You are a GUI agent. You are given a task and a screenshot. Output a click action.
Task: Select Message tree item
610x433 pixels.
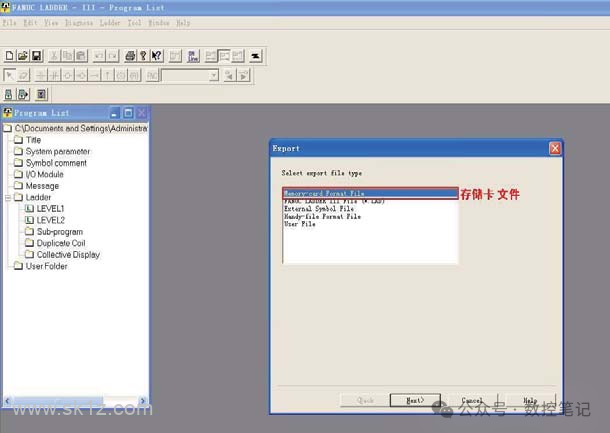coord(42,186)
